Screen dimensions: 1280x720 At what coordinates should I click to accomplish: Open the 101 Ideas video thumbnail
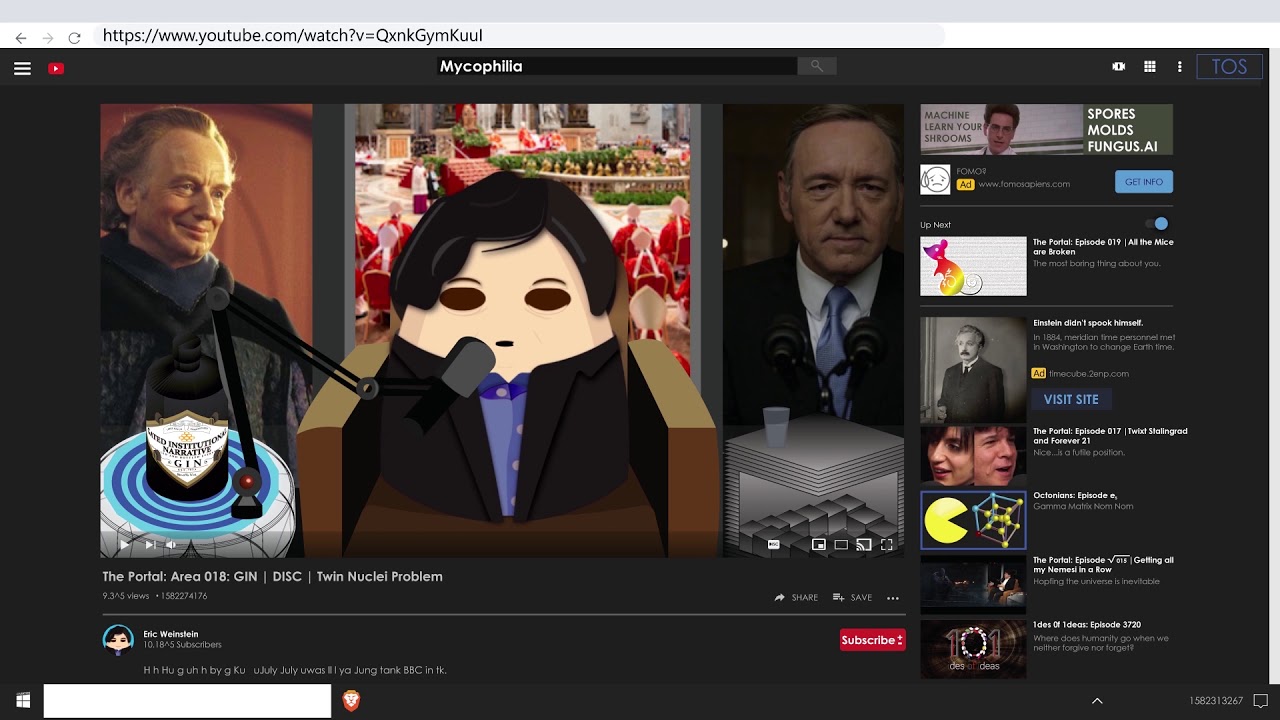[973, 649]
